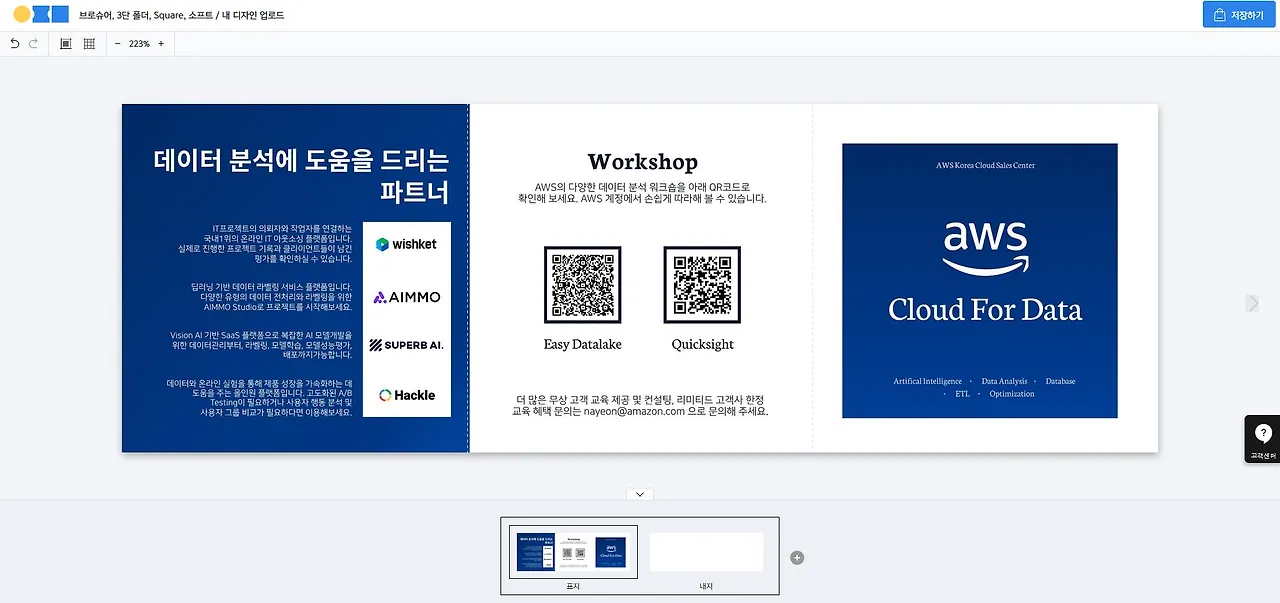Zoom out with the minus button
The width and height of the screenshot is (1280, 603).
(x=118, y=44)
